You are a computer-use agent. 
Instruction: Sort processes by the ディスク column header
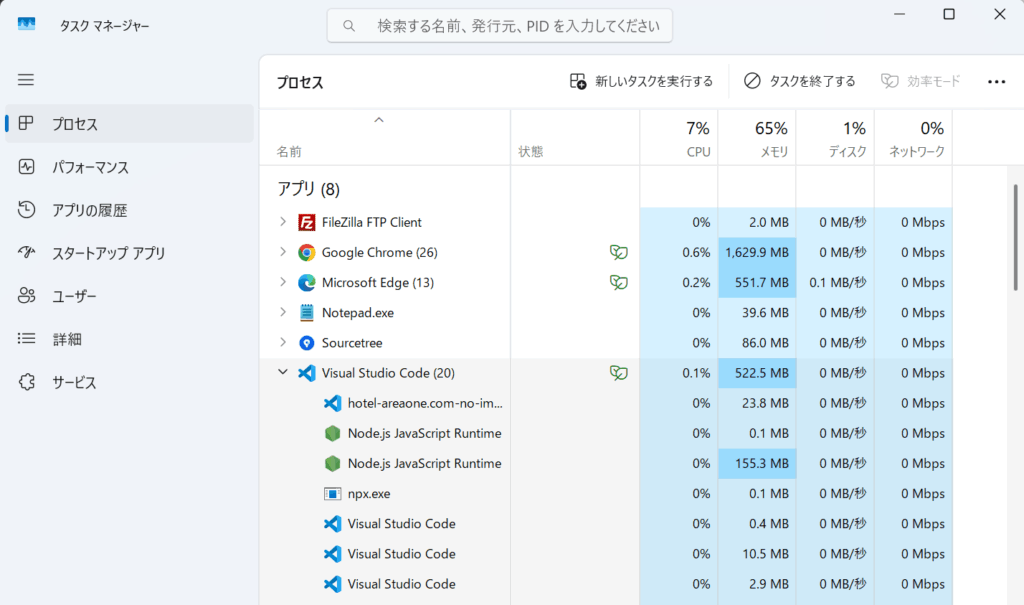835,138
